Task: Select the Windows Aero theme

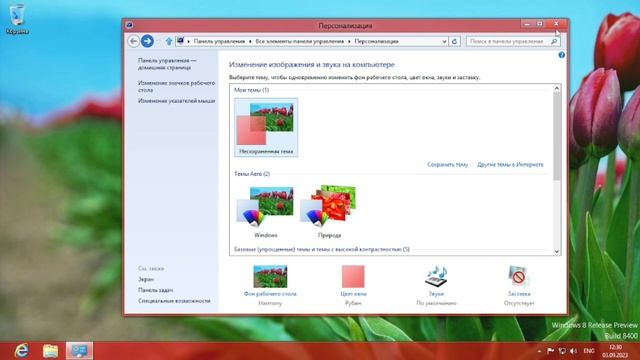Action: click(266, 211)
